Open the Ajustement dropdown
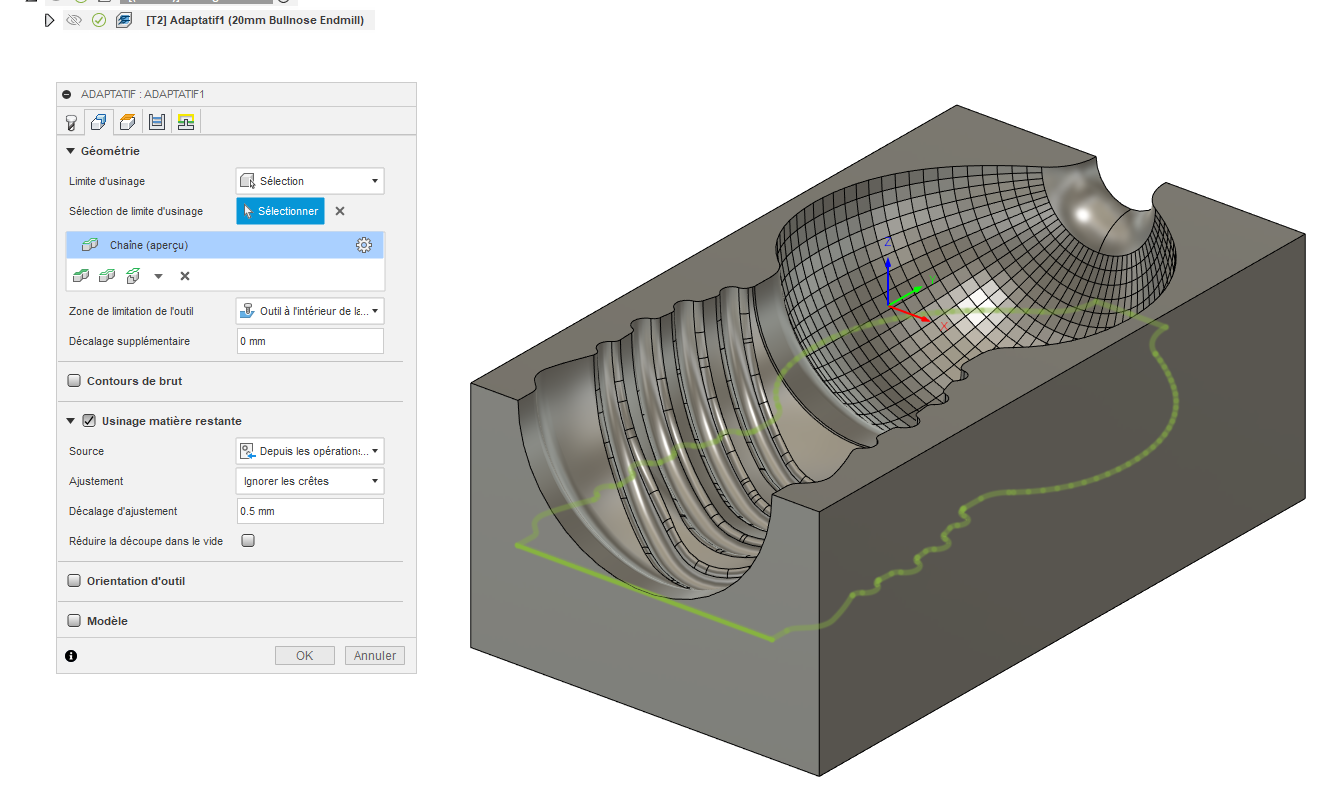This screenshot has width=1337, height=804. pos(310,481)
